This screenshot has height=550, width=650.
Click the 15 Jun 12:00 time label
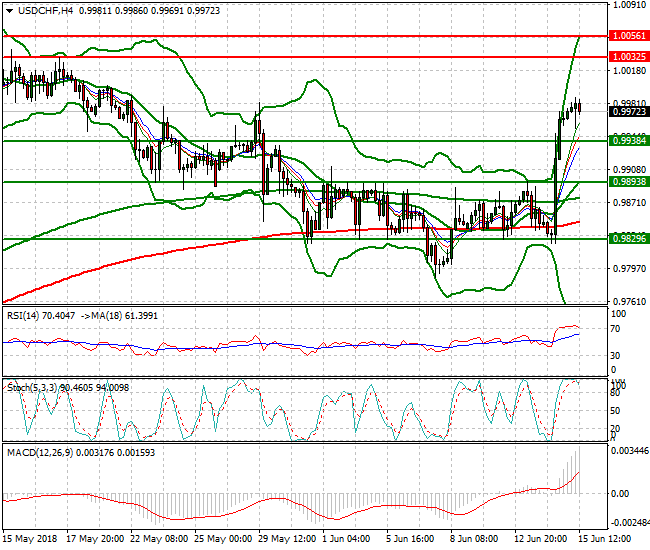pyautogui.click(x=604, y=539)
